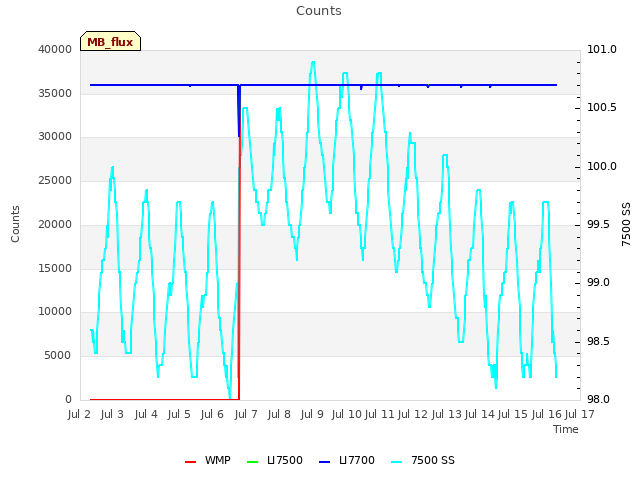Click the Jul 15 date tick label
The height and width of the screenshot is (480, 640).
pyautogui.click(x=513, y=414)
